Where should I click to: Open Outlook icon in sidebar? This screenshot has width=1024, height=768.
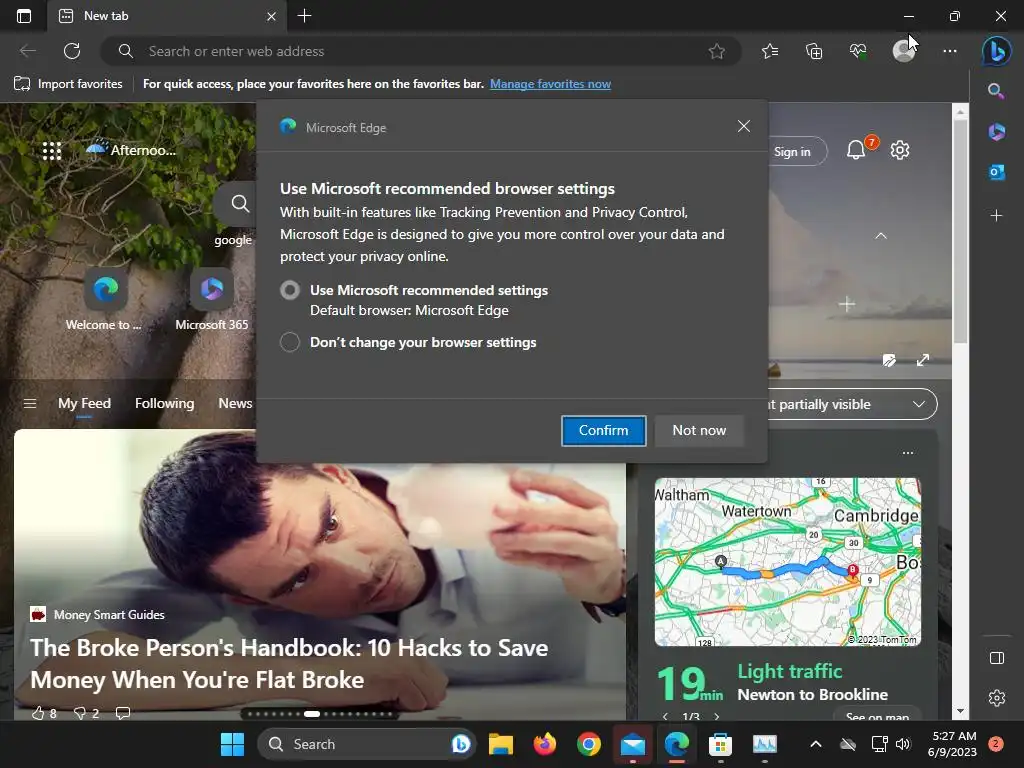pyautogui.click(x=996, y=172)
